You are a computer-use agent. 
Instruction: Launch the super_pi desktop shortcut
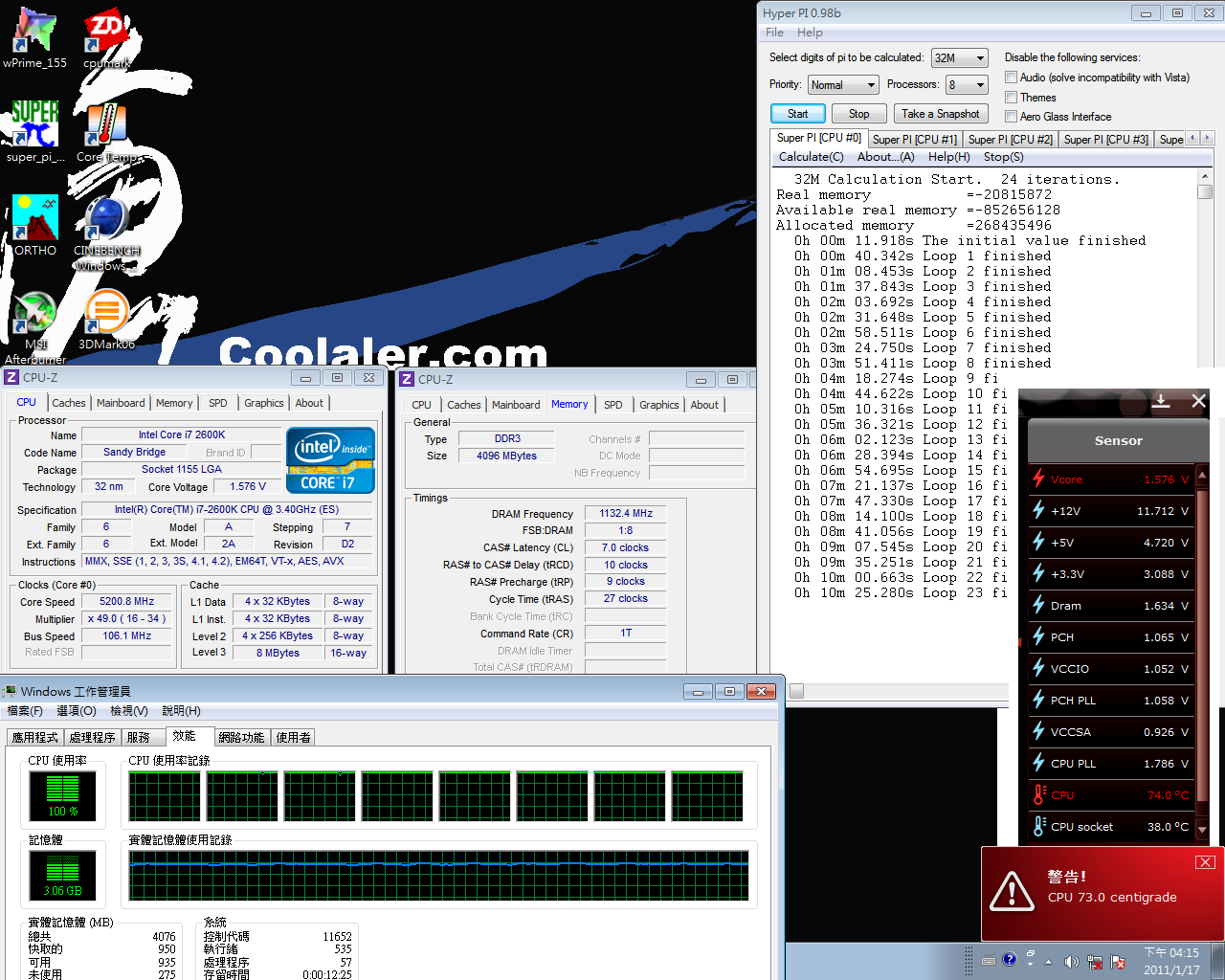(x=35, y=126)
